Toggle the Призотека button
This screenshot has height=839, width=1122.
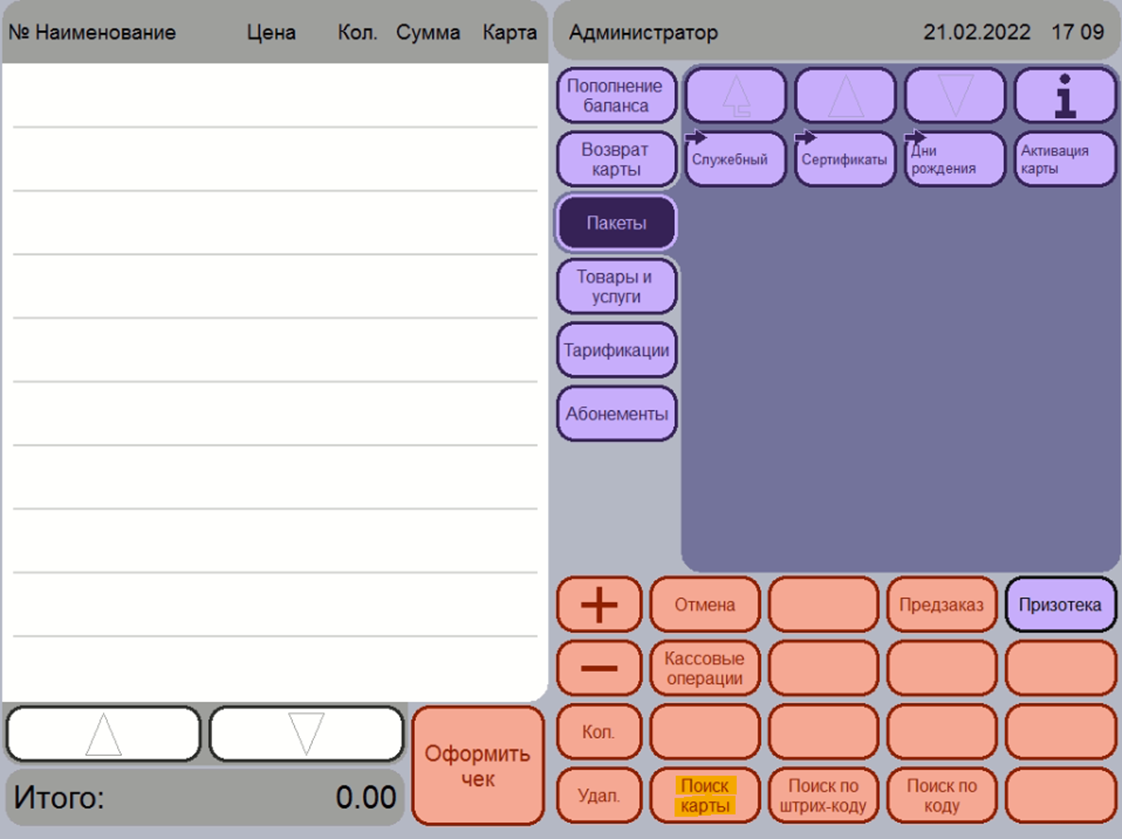pyautogui.click(x=1060, y=605)
